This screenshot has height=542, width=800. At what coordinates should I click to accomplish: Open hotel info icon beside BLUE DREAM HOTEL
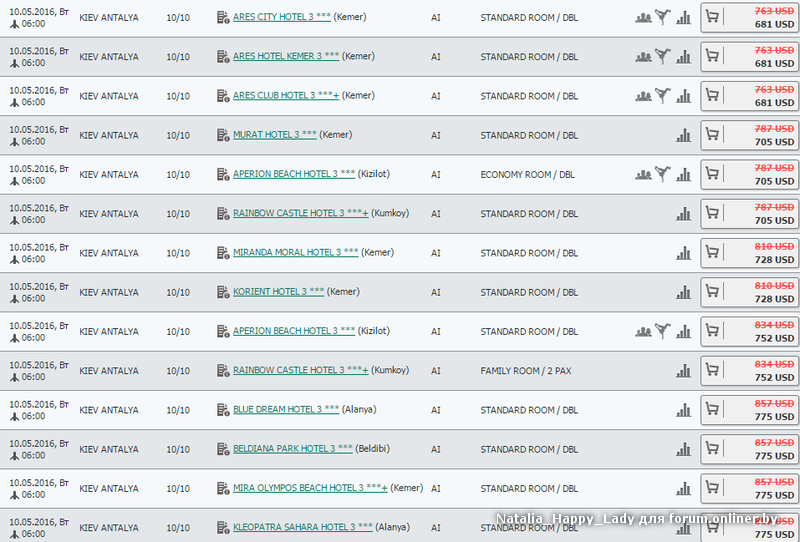tap(223, 410)
